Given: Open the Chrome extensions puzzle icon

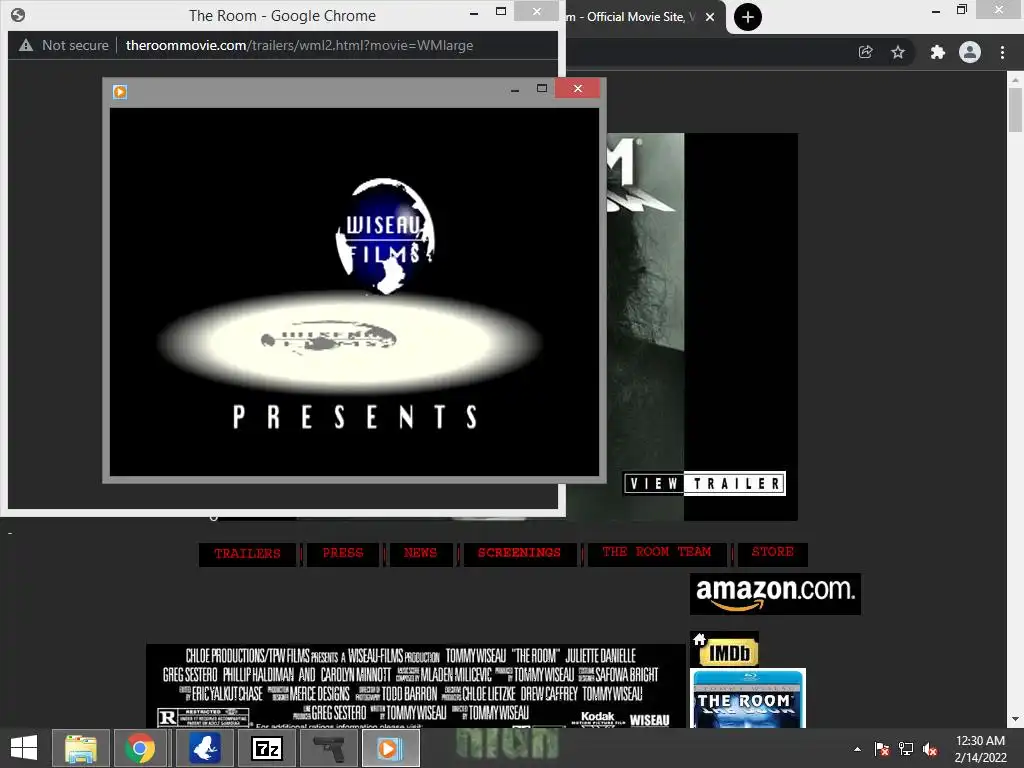Looking at the screenshot, I should (937, 52).
